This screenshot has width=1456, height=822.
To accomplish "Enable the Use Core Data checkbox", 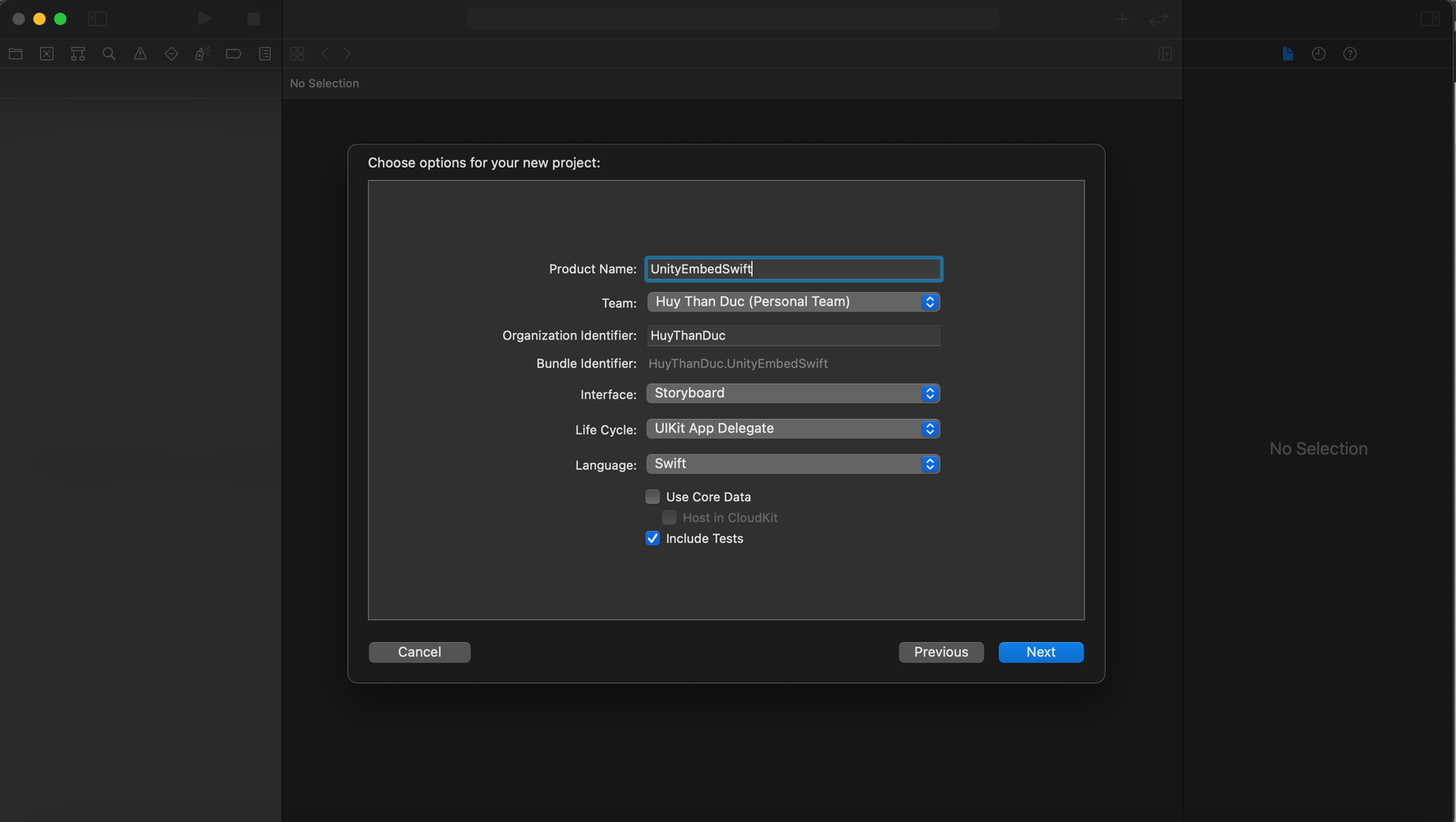I will click(653, 497).
